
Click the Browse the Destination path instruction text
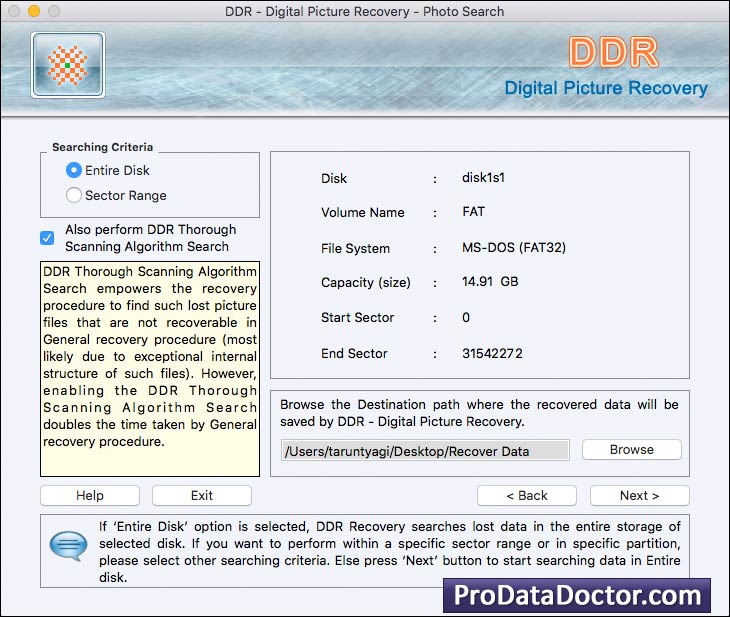click(x=479, y=413)
